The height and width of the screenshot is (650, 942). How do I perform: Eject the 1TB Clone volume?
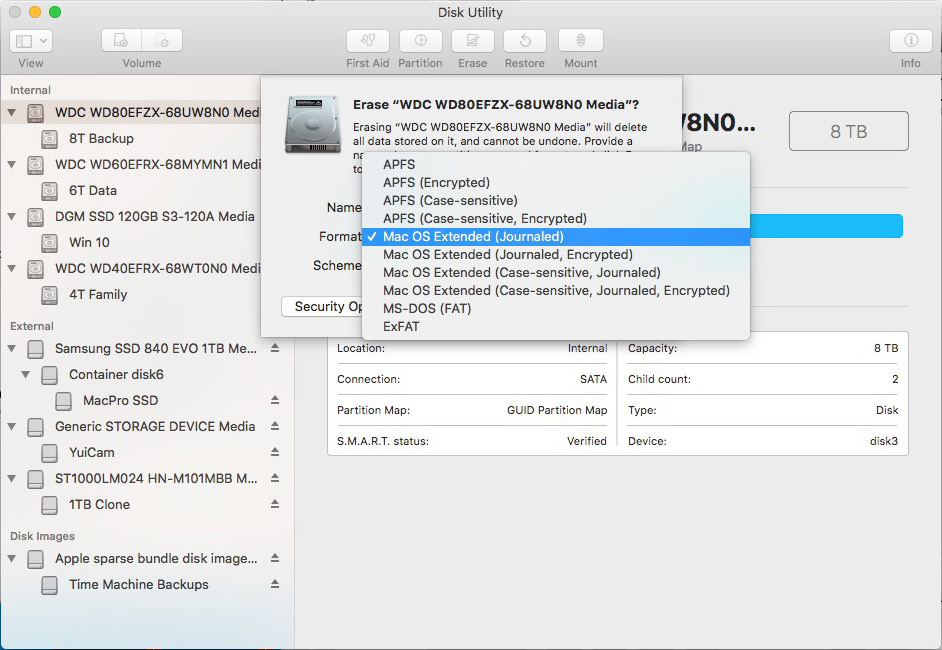275,504
